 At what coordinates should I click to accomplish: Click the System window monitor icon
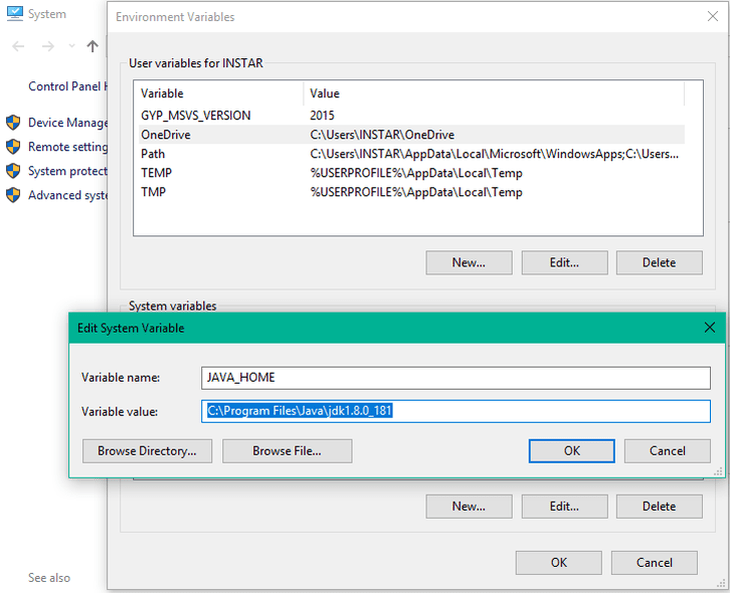tap(12, 14)
